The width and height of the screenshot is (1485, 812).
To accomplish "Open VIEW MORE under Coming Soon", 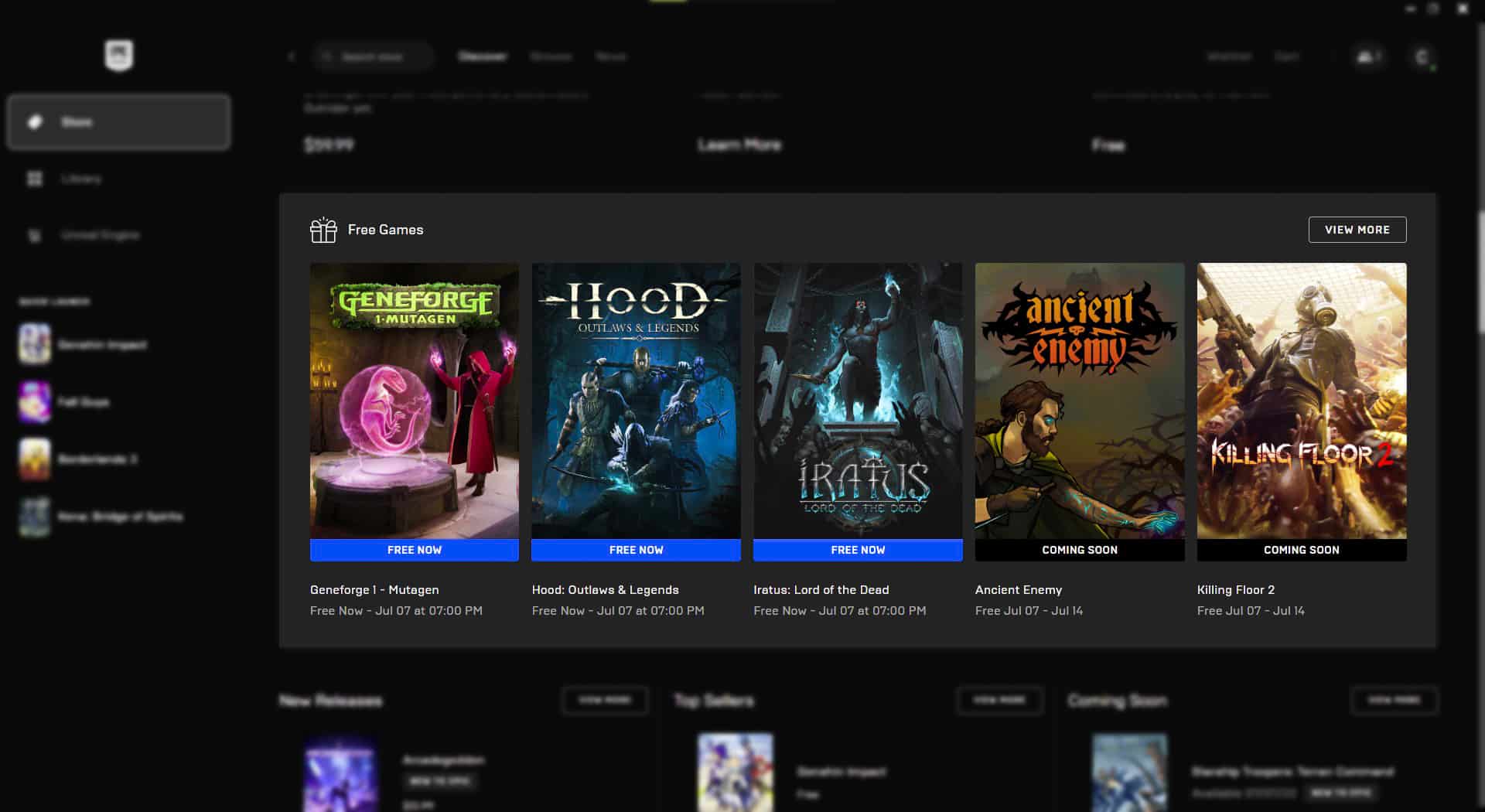I will click(x=1394, y=701).
